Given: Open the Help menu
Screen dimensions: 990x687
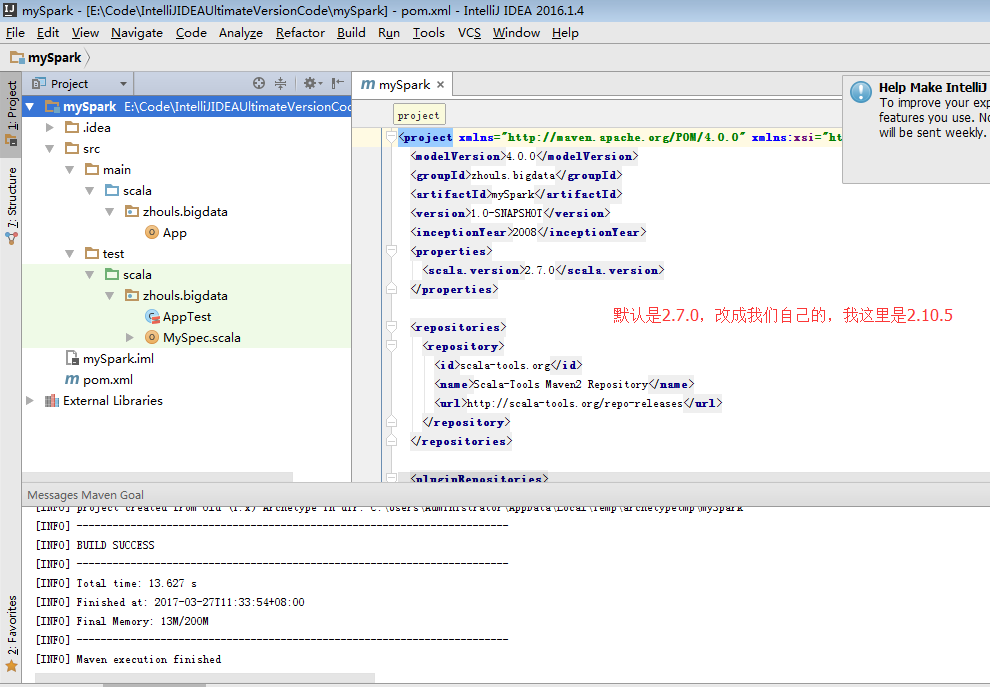Looking at the screenshot, I should coord(565,33).
